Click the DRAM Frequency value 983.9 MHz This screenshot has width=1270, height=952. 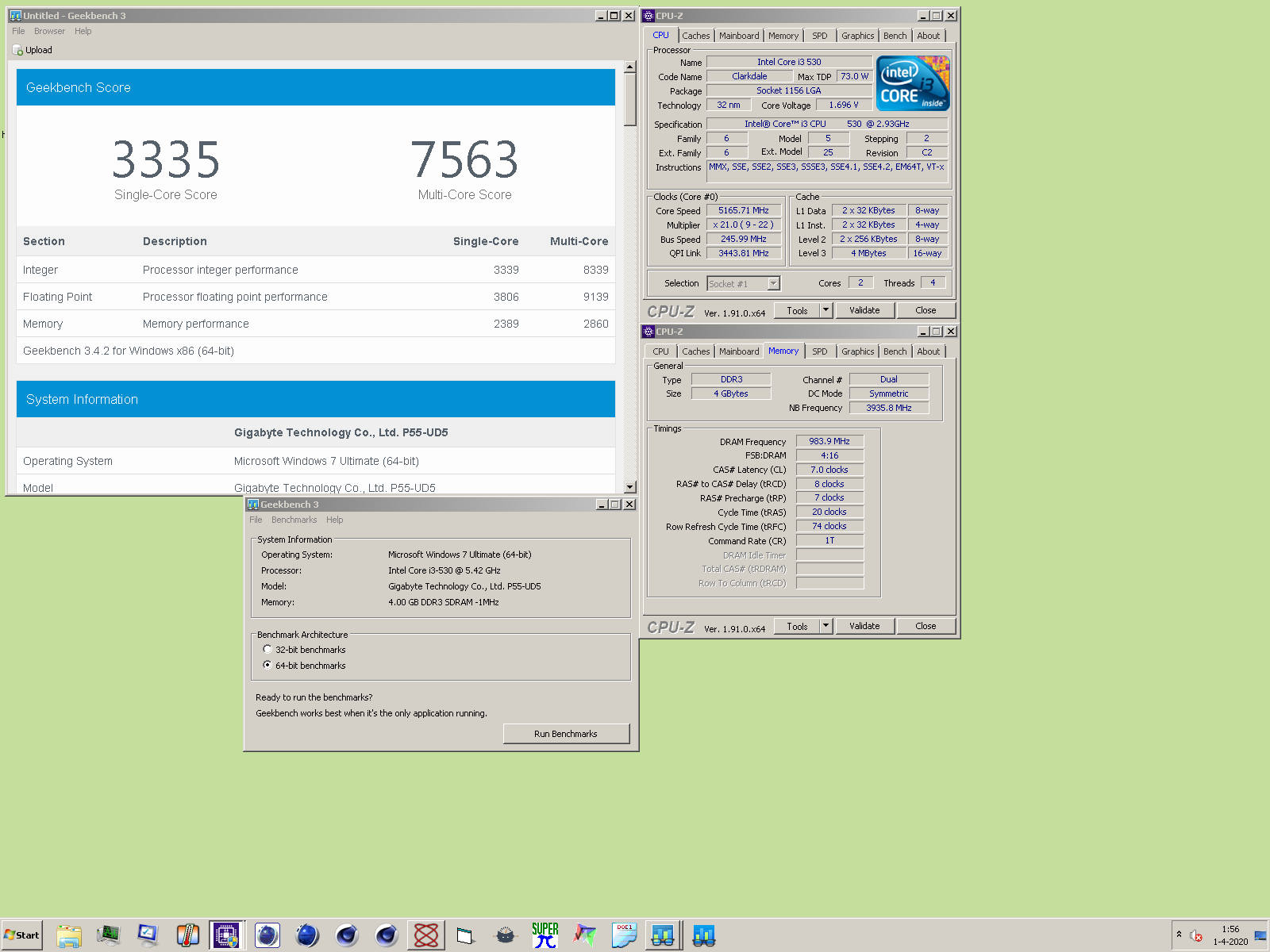(829, 441)
